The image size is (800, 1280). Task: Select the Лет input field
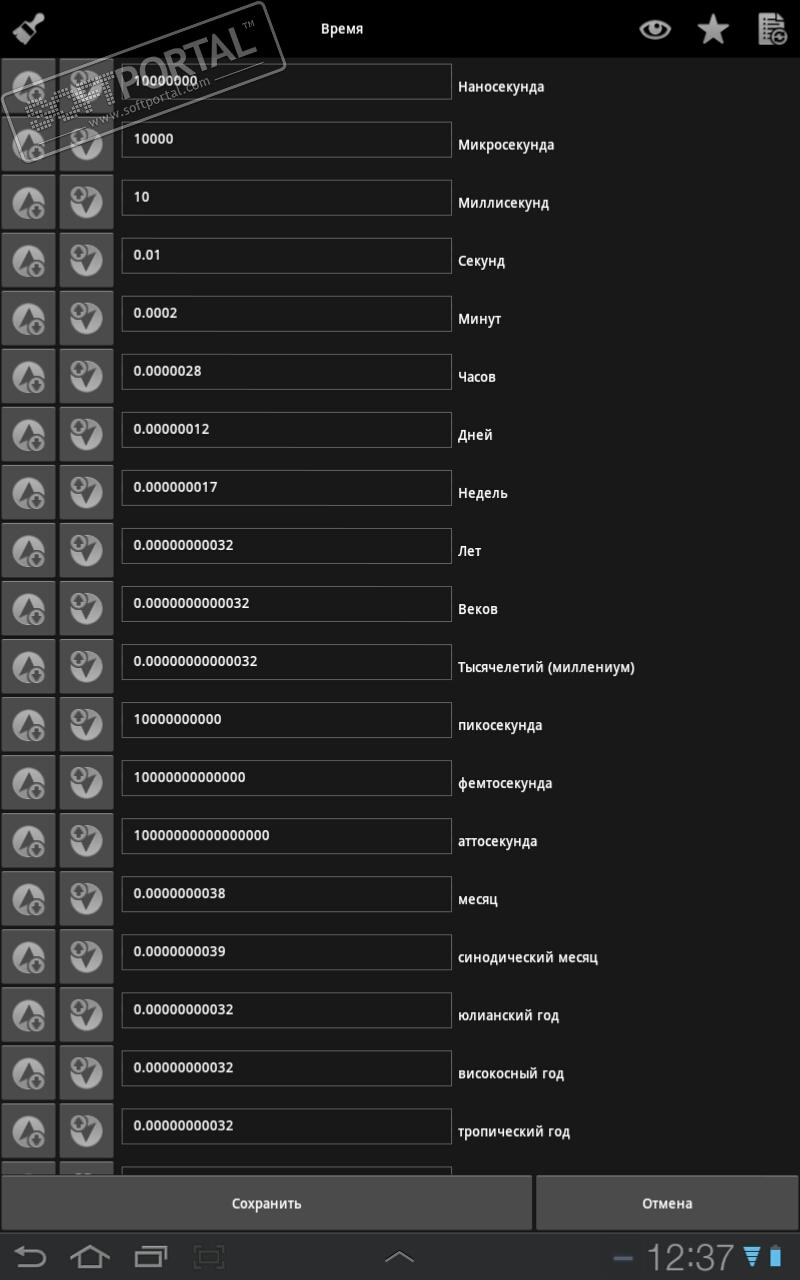pos(286,545)
